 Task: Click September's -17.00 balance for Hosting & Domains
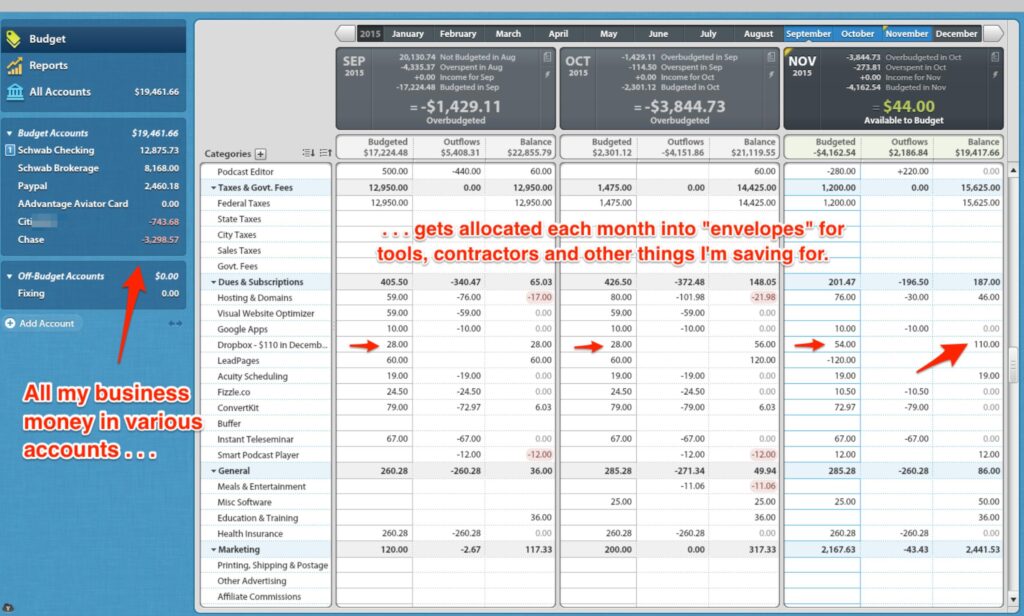click(539, 297)
